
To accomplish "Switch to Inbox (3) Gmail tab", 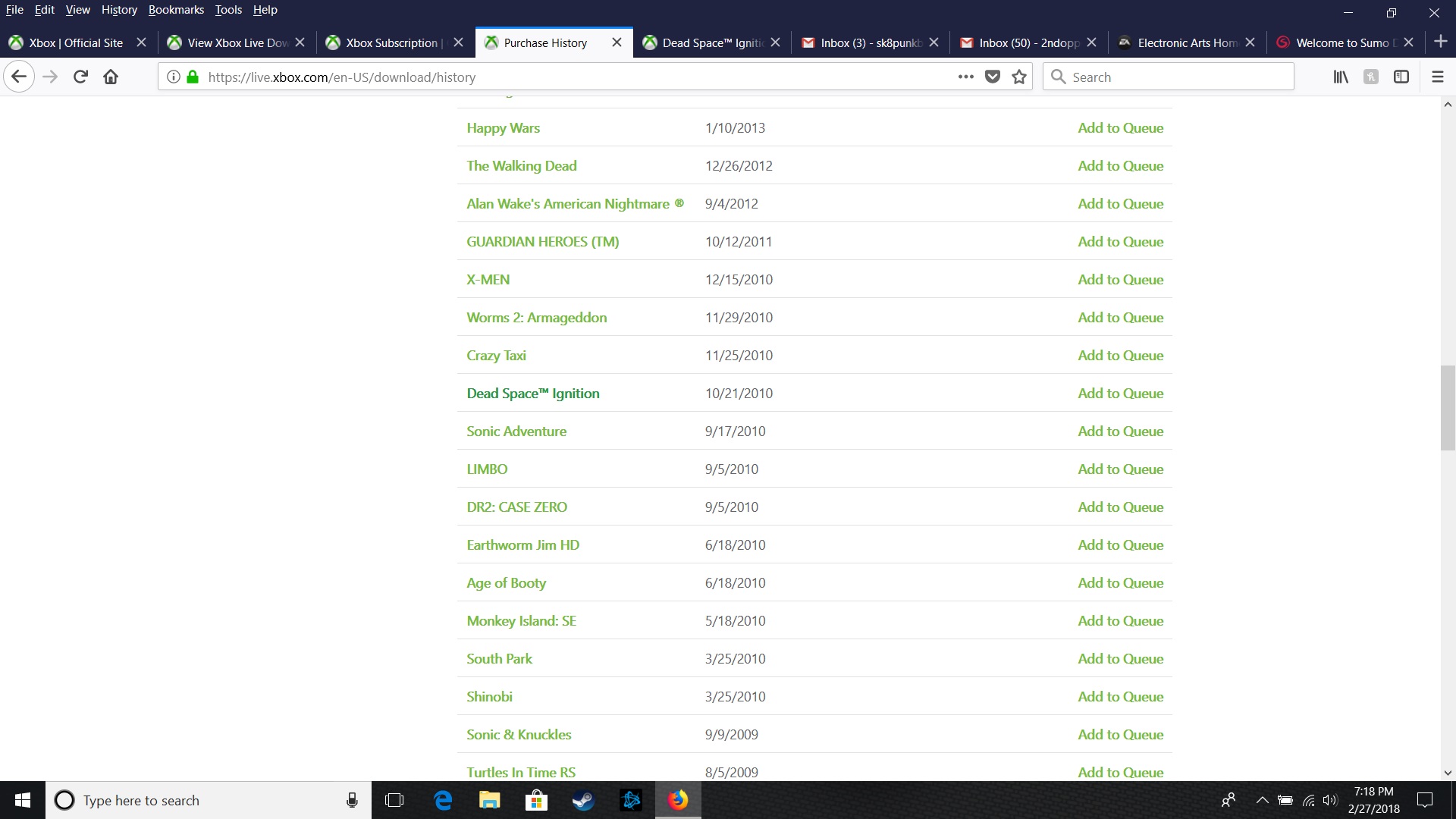I will pyautogui.click(x=871, y=42).
